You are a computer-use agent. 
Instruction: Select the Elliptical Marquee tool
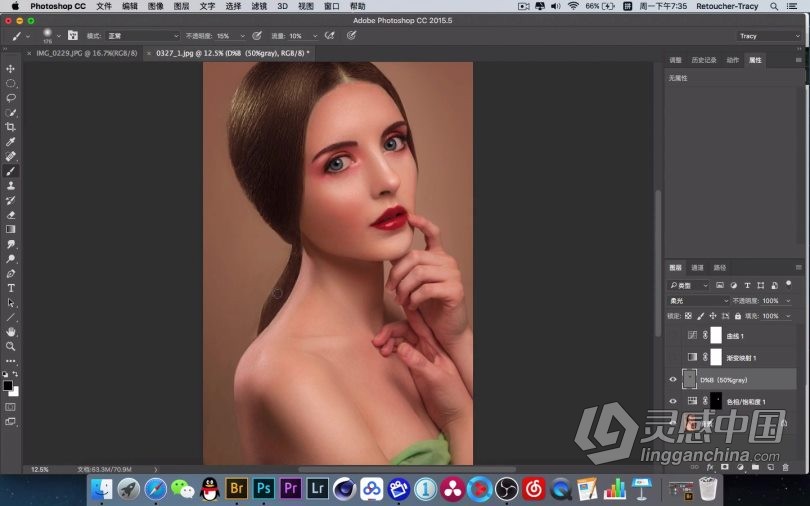click(x=10, y=83)
